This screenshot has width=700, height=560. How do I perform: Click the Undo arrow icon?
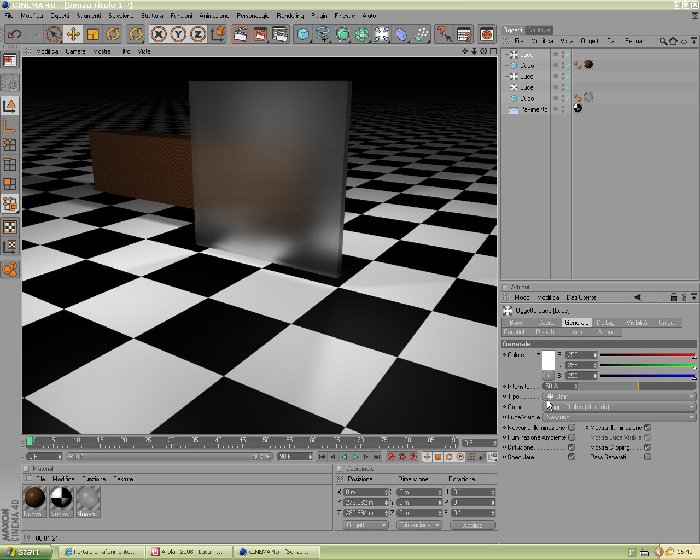(15, 34)
